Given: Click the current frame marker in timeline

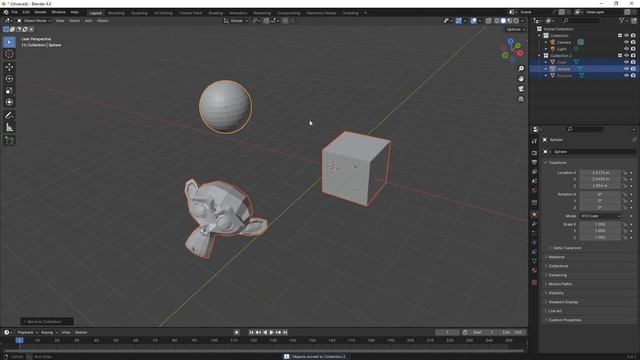Looking at the screenshot, I should point(19,340).
